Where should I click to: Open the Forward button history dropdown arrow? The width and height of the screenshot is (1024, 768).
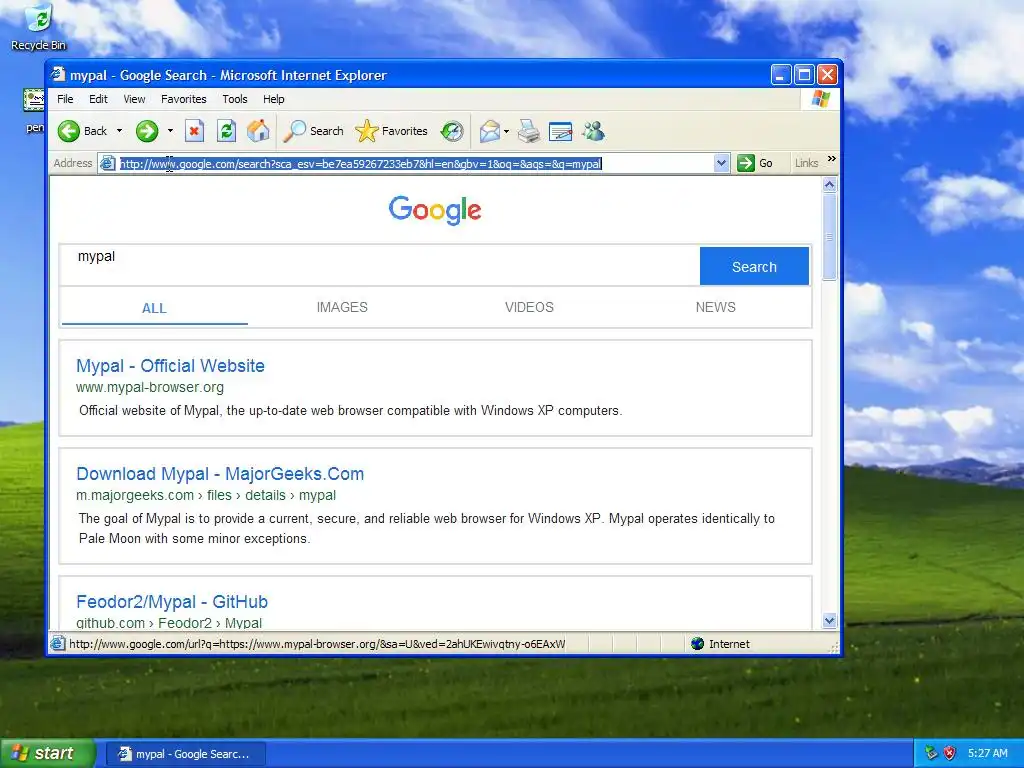(x=170, y=131)
